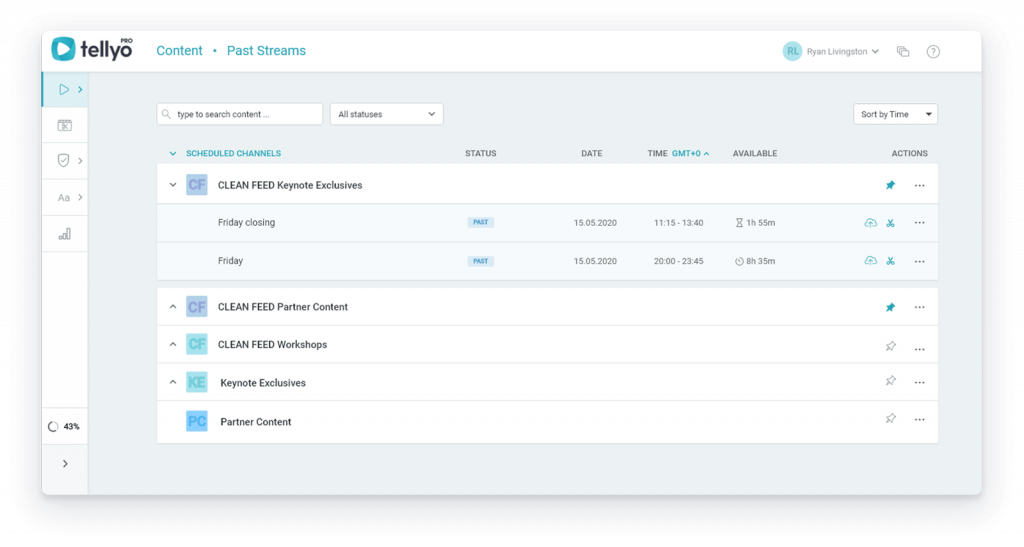Click scissors clip icon for Friday closing
1024x547 pixels.
click(890, 223)
